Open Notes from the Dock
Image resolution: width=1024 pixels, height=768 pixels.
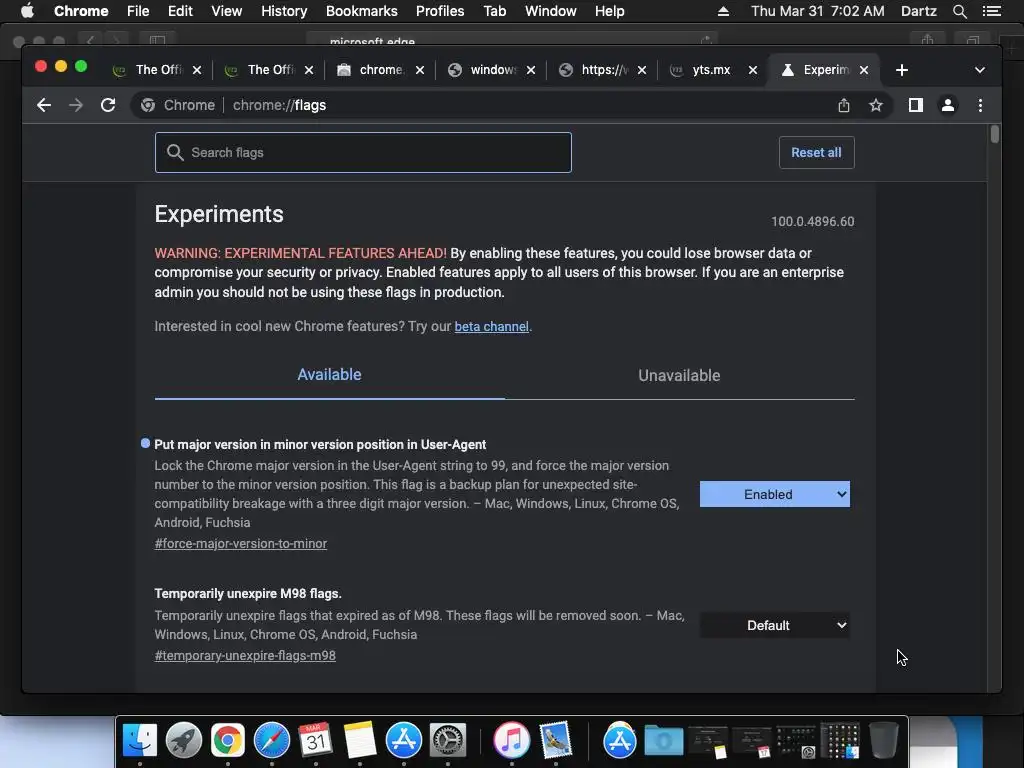point(360,740)
